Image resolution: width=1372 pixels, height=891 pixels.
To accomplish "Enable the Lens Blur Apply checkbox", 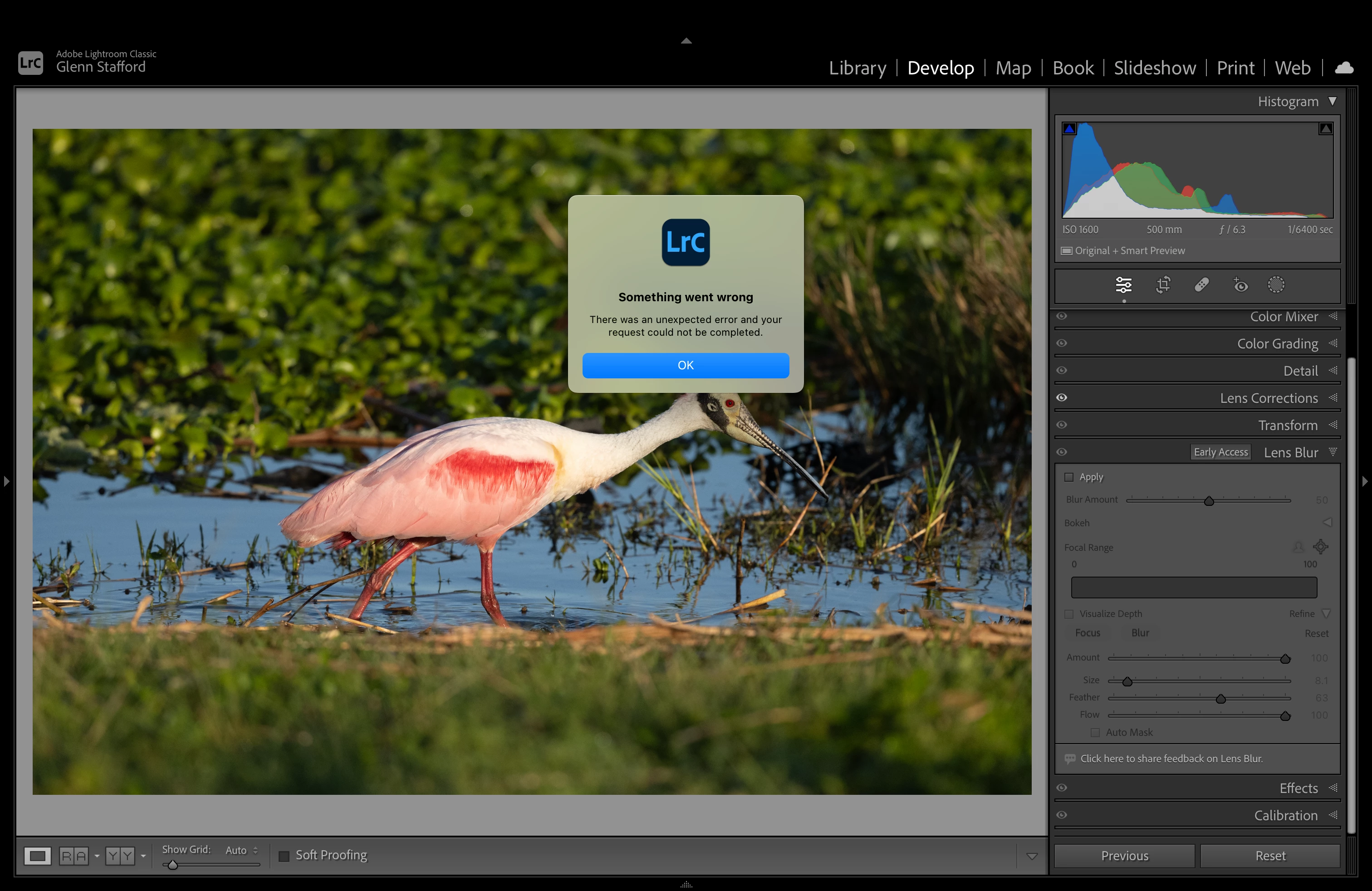I will coord(1069,477).
